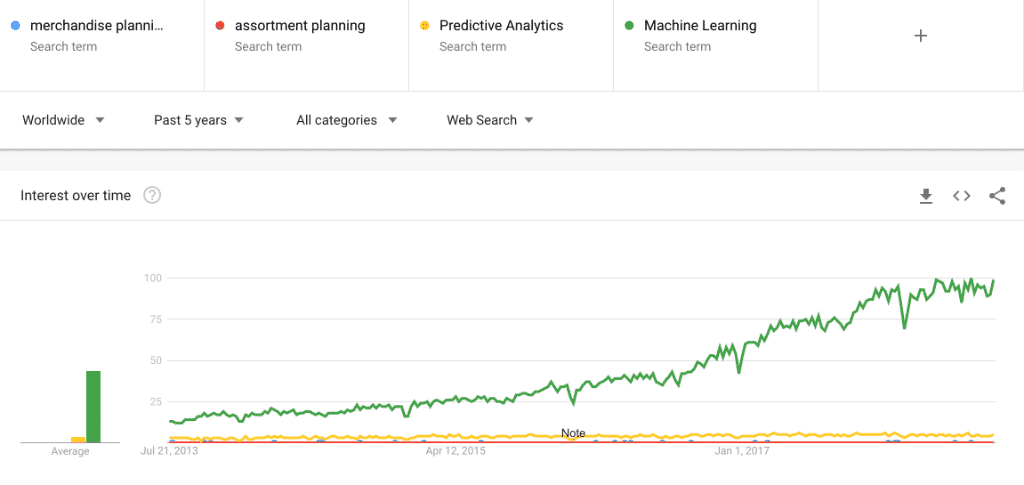Click the green Average bar
The height and width of the screenshot is (485, 1024).
pyautogui.click(x=93, y=406)
